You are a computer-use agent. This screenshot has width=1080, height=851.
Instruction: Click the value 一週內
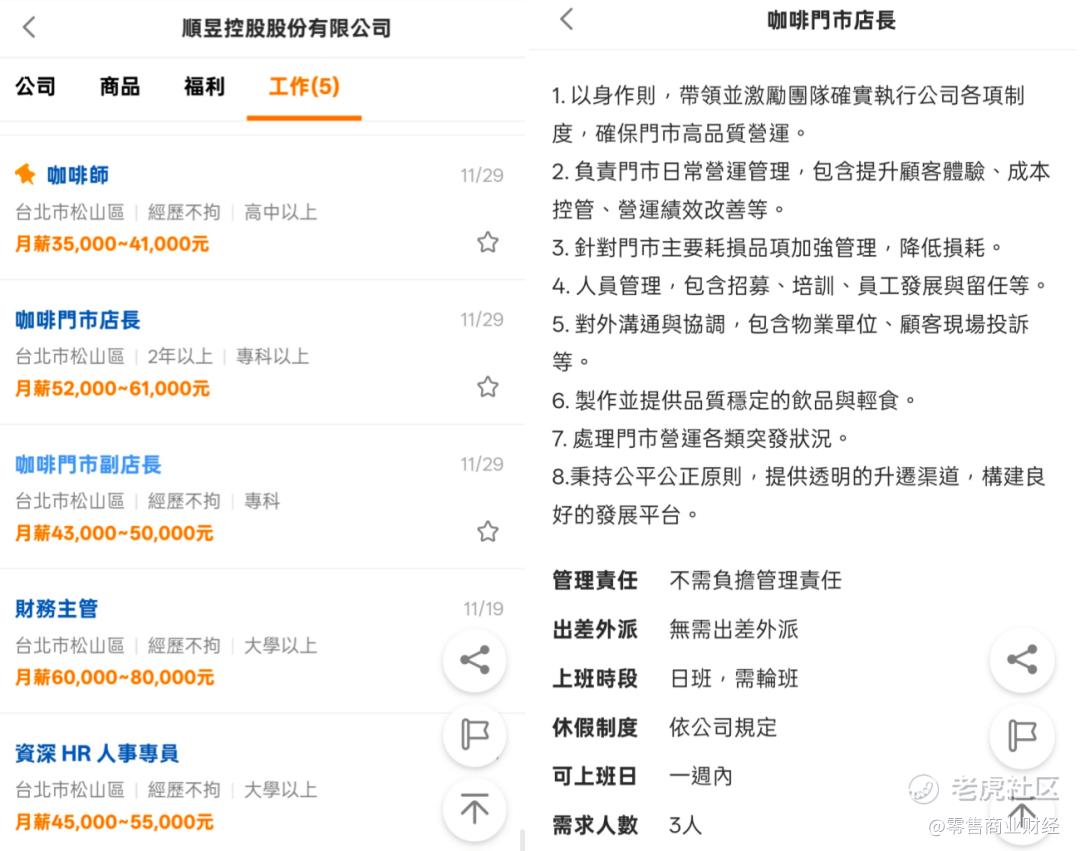point(700,776)
